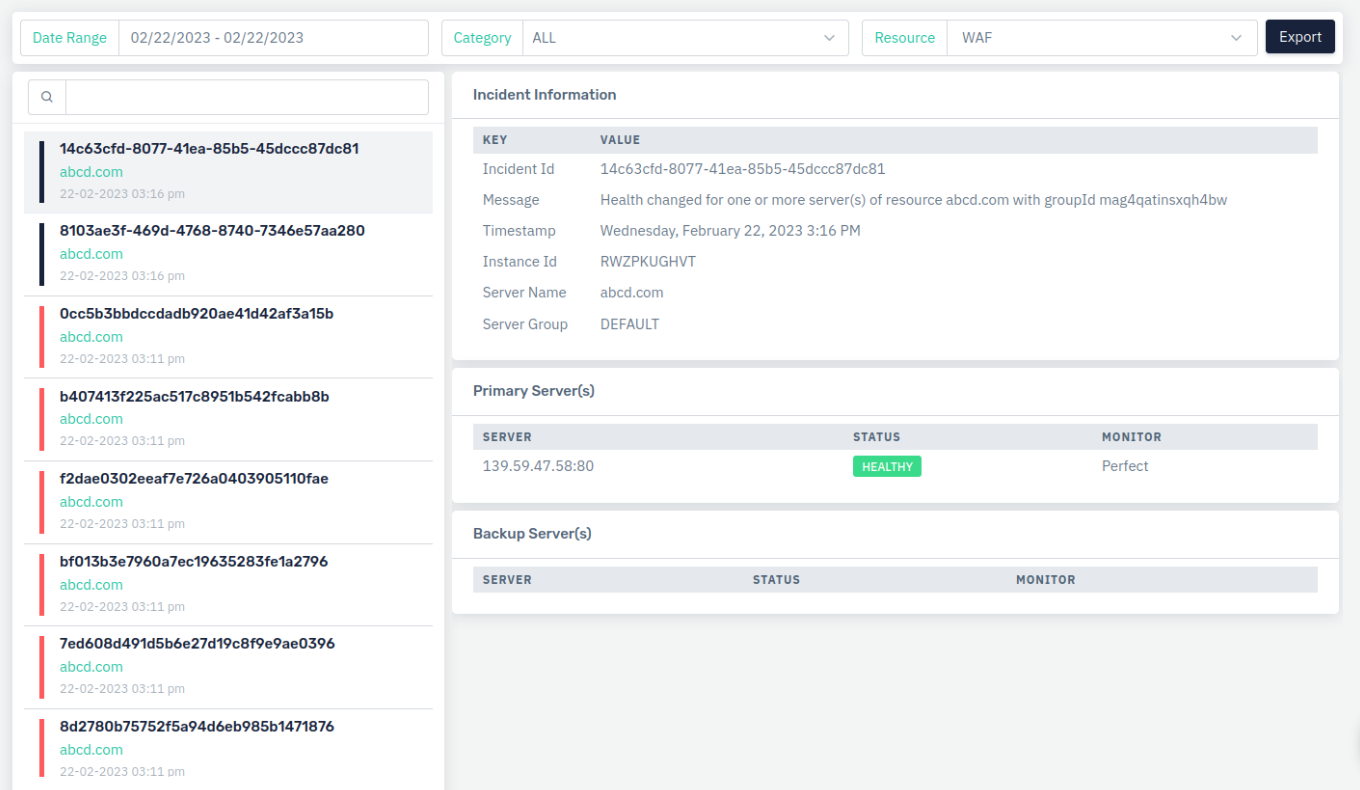The image size is (1360, 790).
Task: Select incident 14c63cfd-8077-41ea-85b5-45dccc87dc81 in list
Action: pos(228,172)
